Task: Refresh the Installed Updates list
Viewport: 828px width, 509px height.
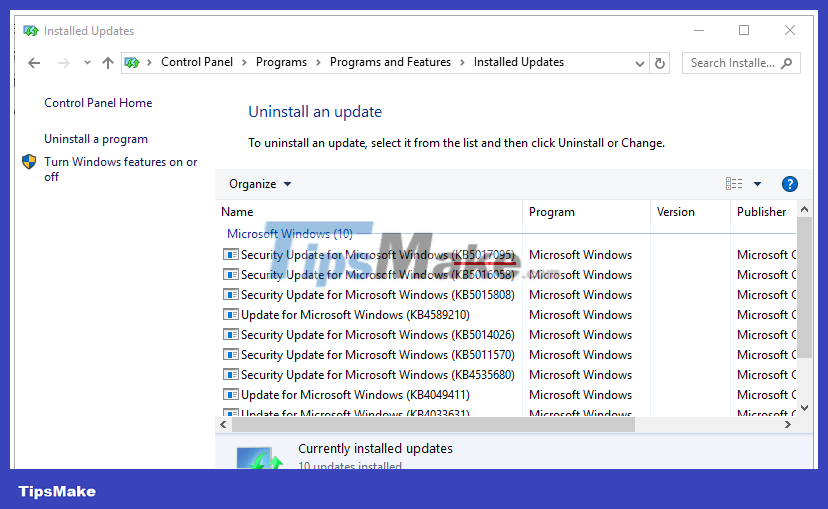Action: pos(660,63)
